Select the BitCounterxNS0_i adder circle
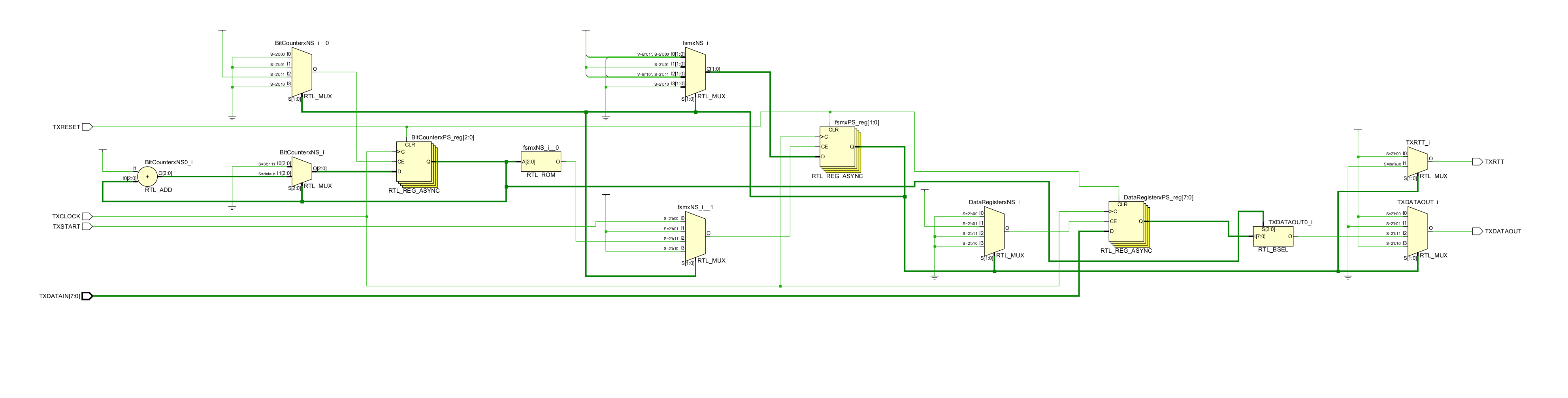This screenshot has width=1568, height=398. (x=147, y=177)
